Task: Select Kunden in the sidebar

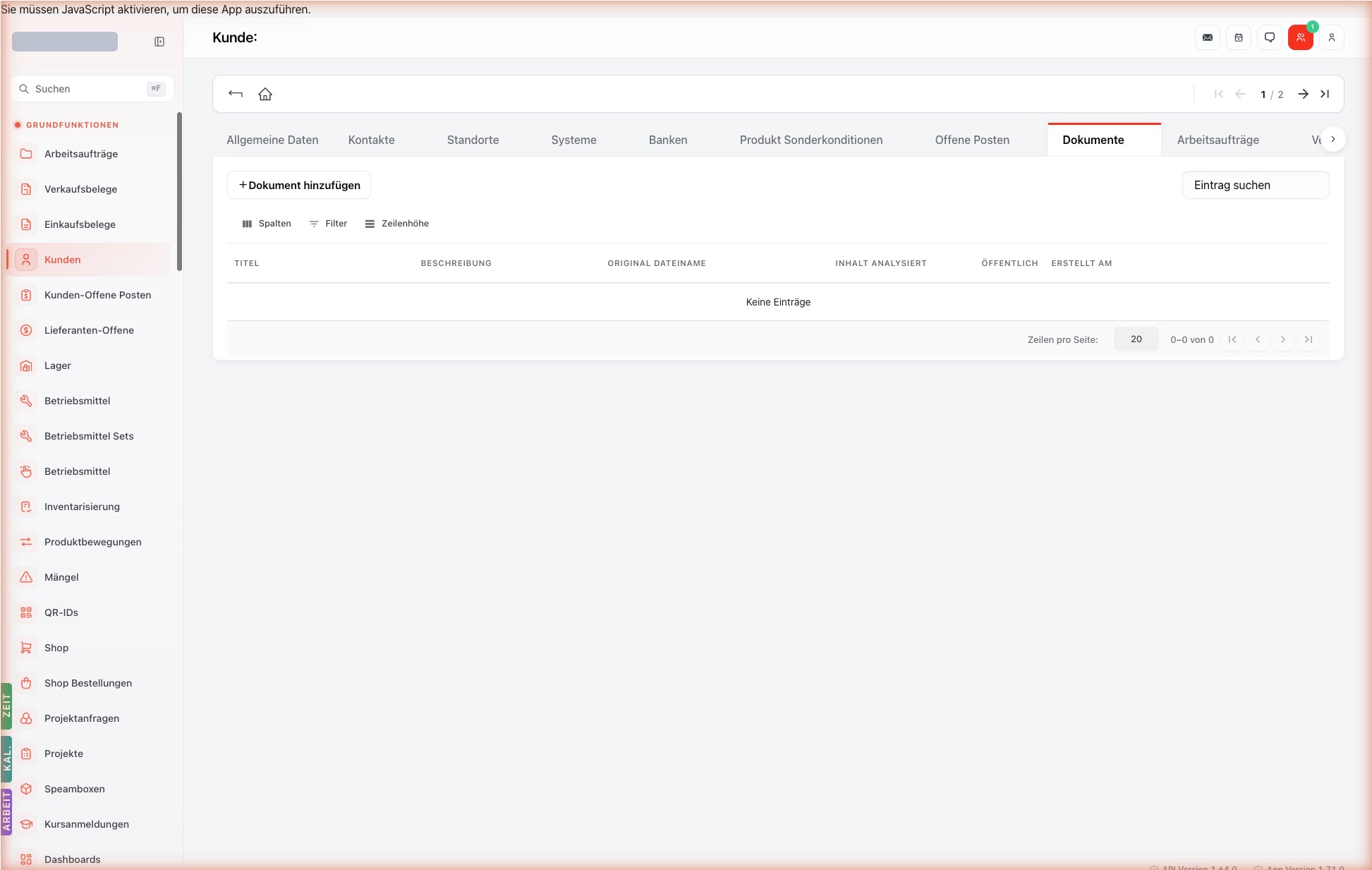Action: [89, 260]
